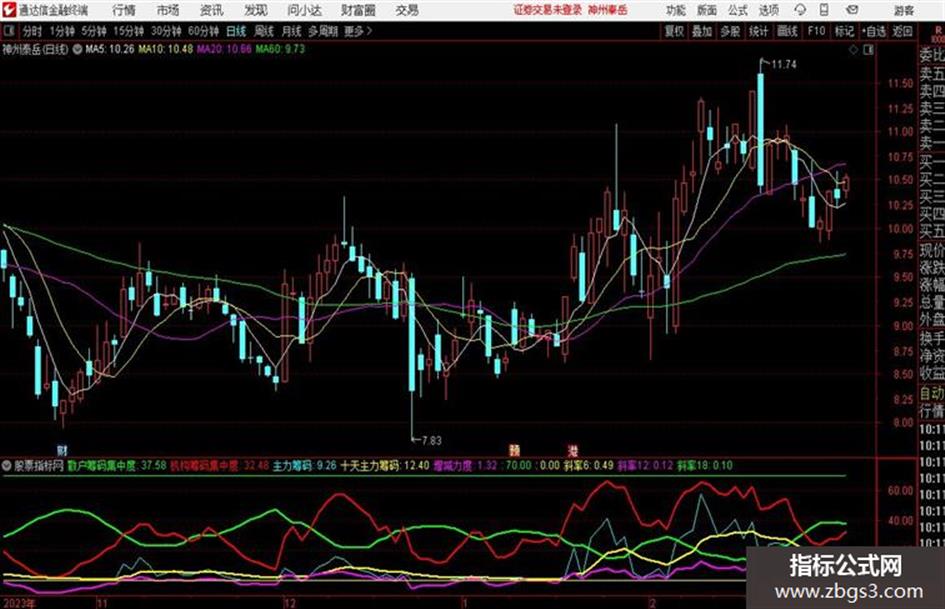Open the 市场 menu
Image resolution: width=945 pixels, height=609 pixels.
168,10
